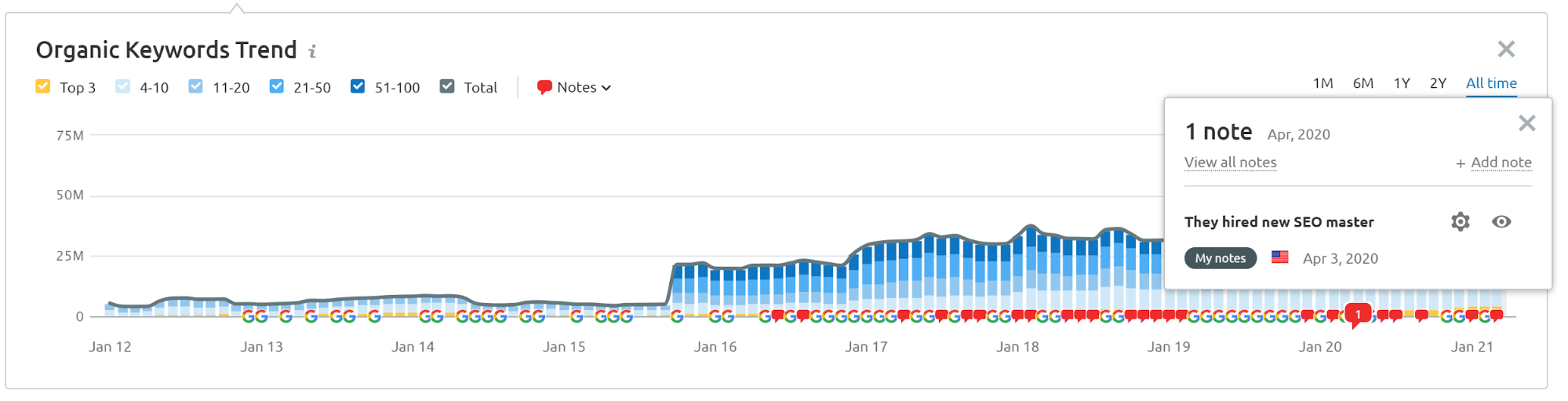
Task: Close the 1 note popup
Action: click(1526, 123)
